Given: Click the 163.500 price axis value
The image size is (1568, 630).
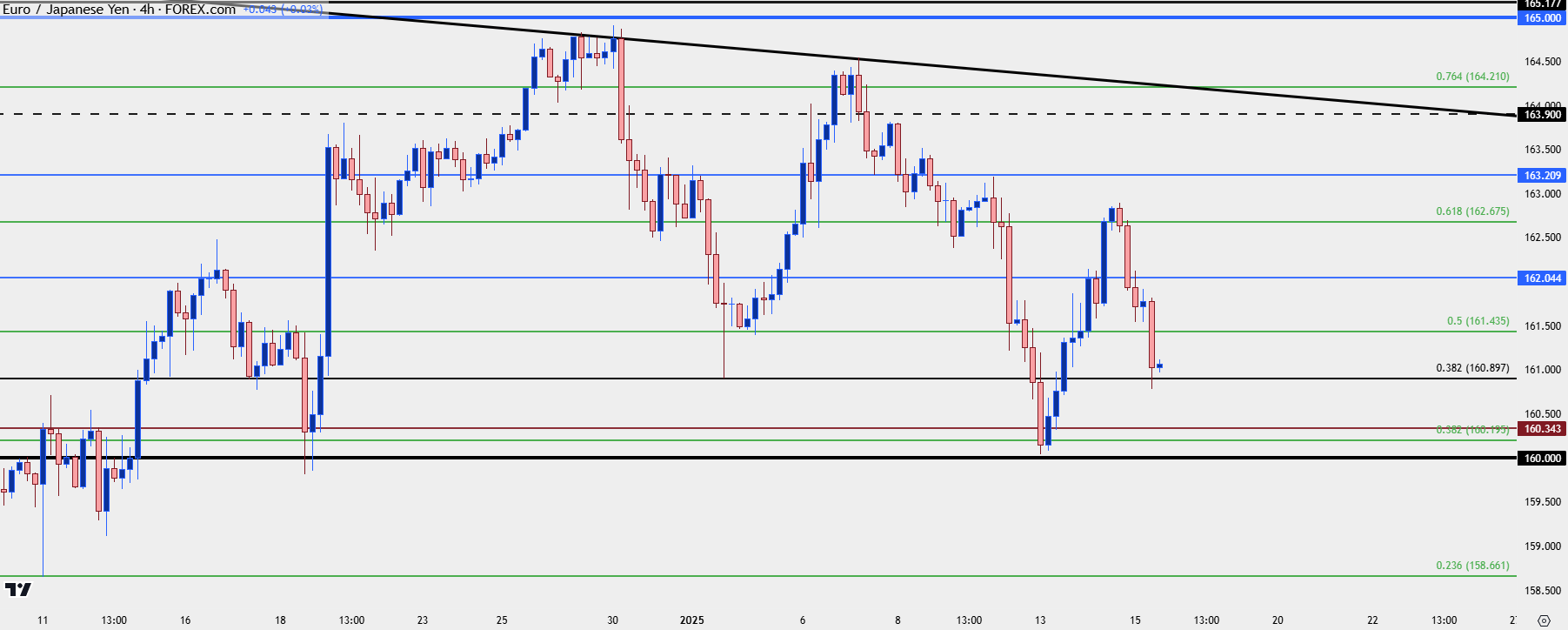Looking at the screenshot, I should pyautogui.click(x=1543, y=150).
